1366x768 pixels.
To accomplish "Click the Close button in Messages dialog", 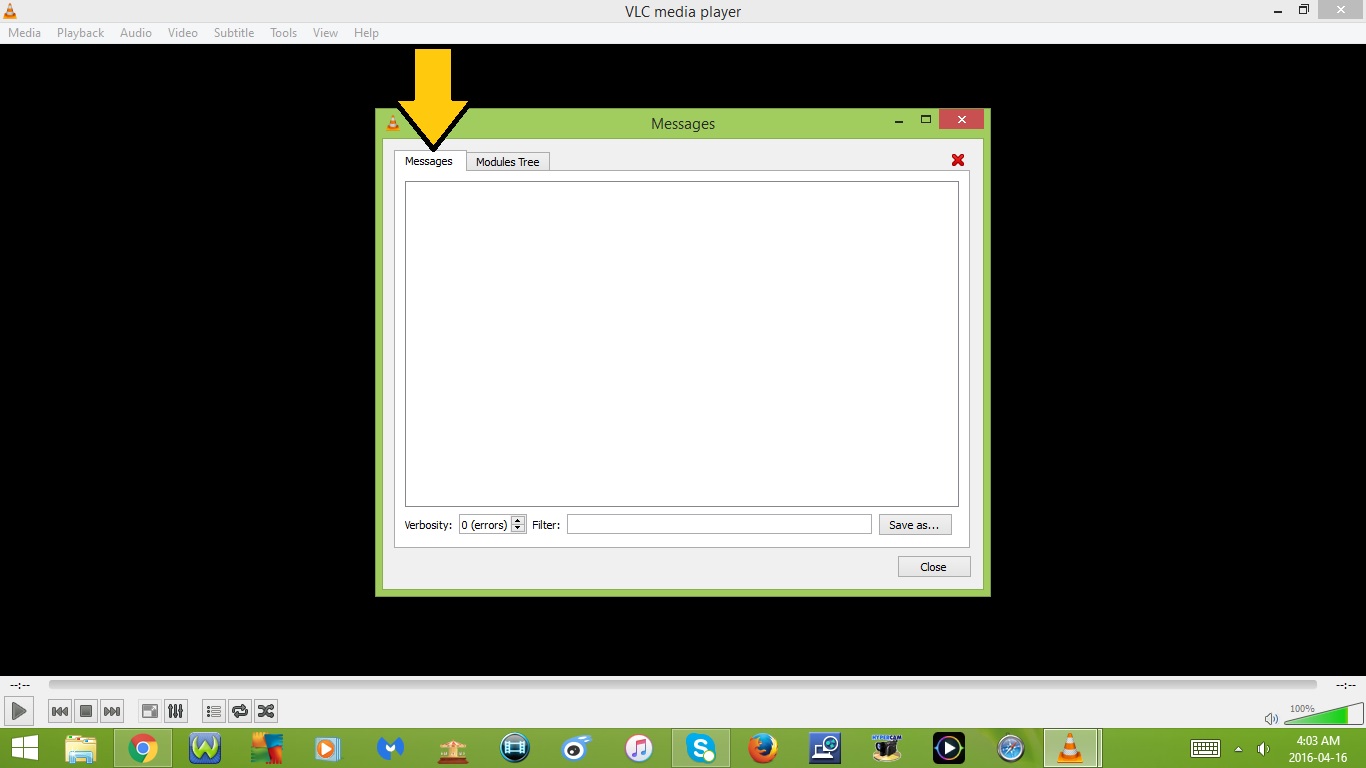I will point(933,567).
